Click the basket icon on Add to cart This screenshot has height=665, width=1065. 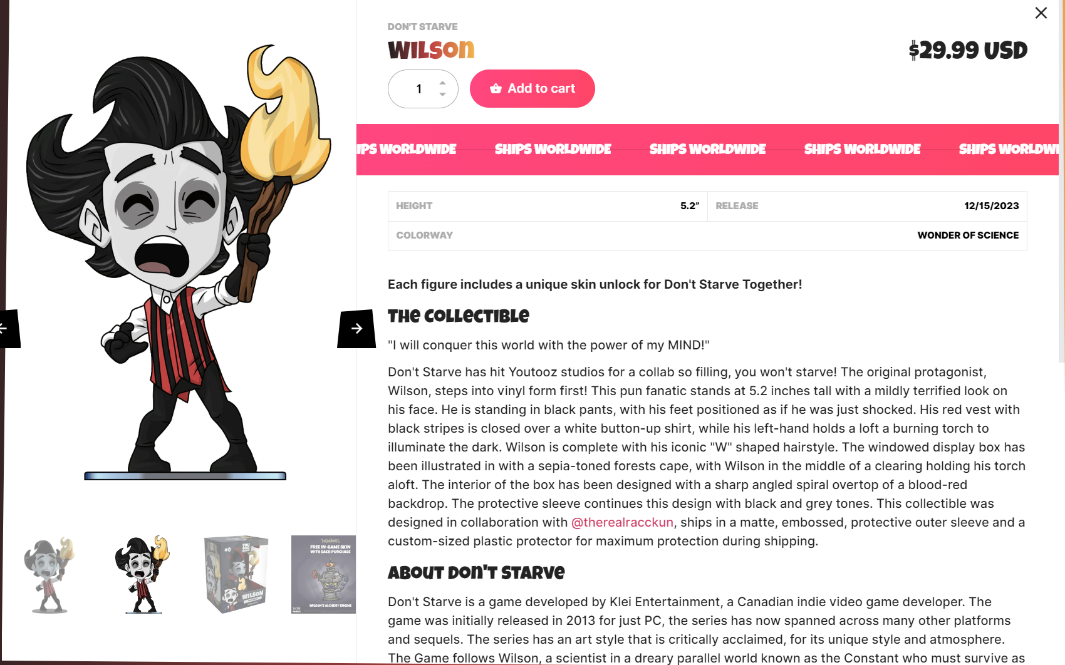coord(496,88)
